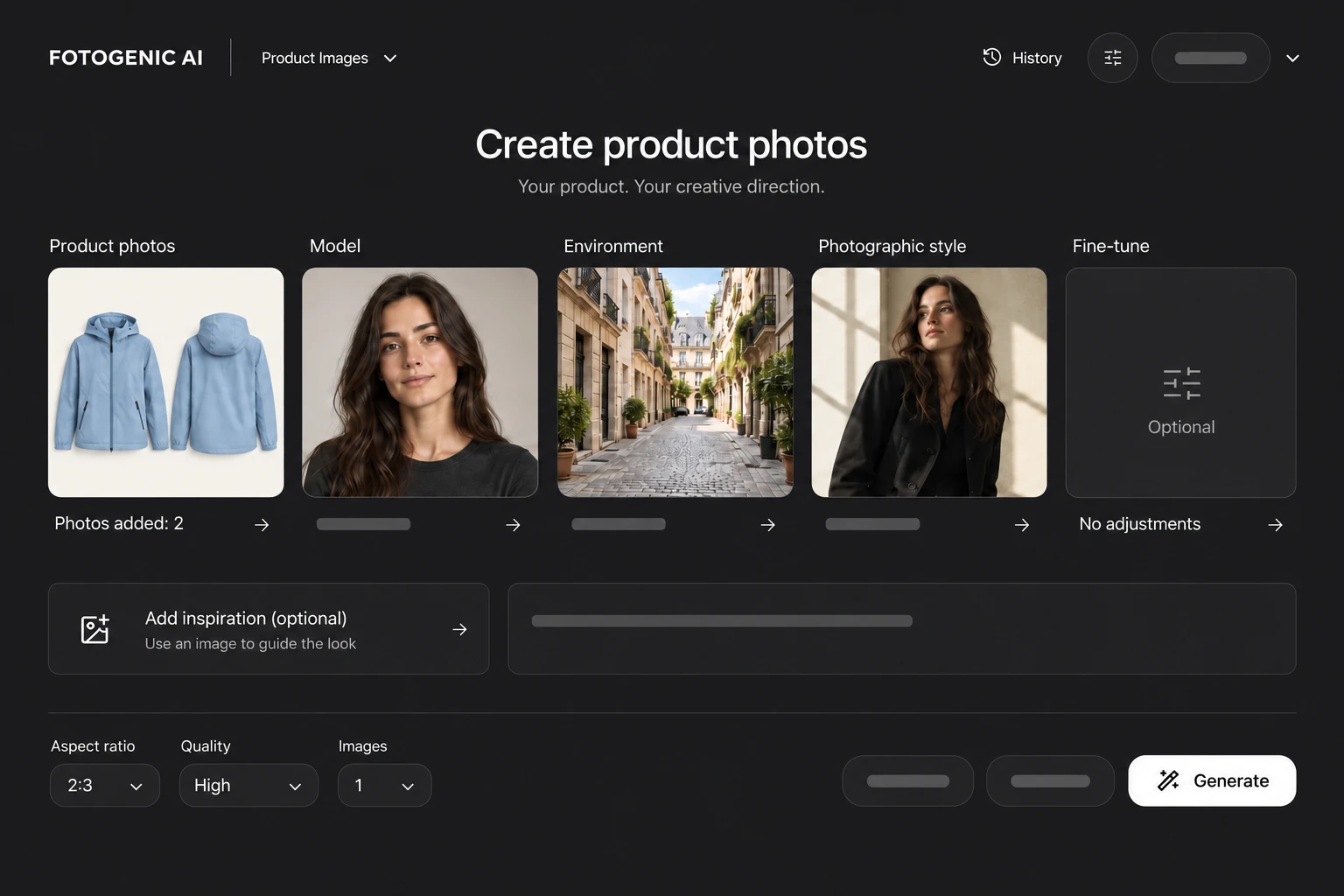Click the arrow next to No adjustments
Screen dimensions: 1344x896
tap(1276, 524)
